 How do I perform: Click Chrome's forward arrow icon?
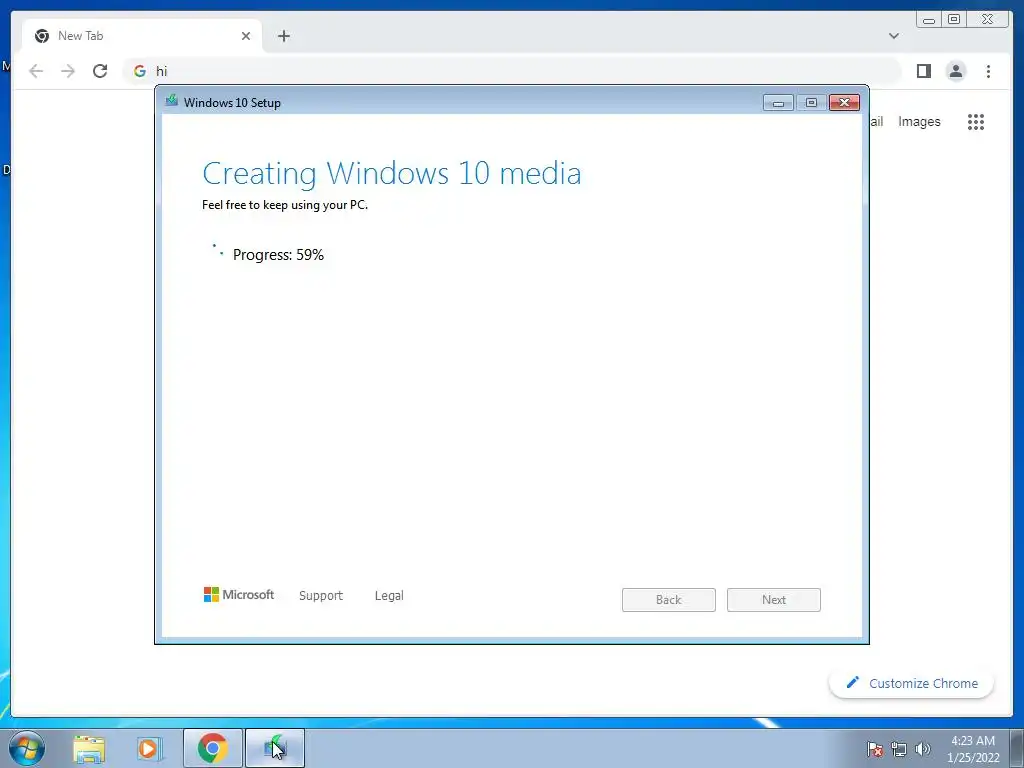point(68,71)
